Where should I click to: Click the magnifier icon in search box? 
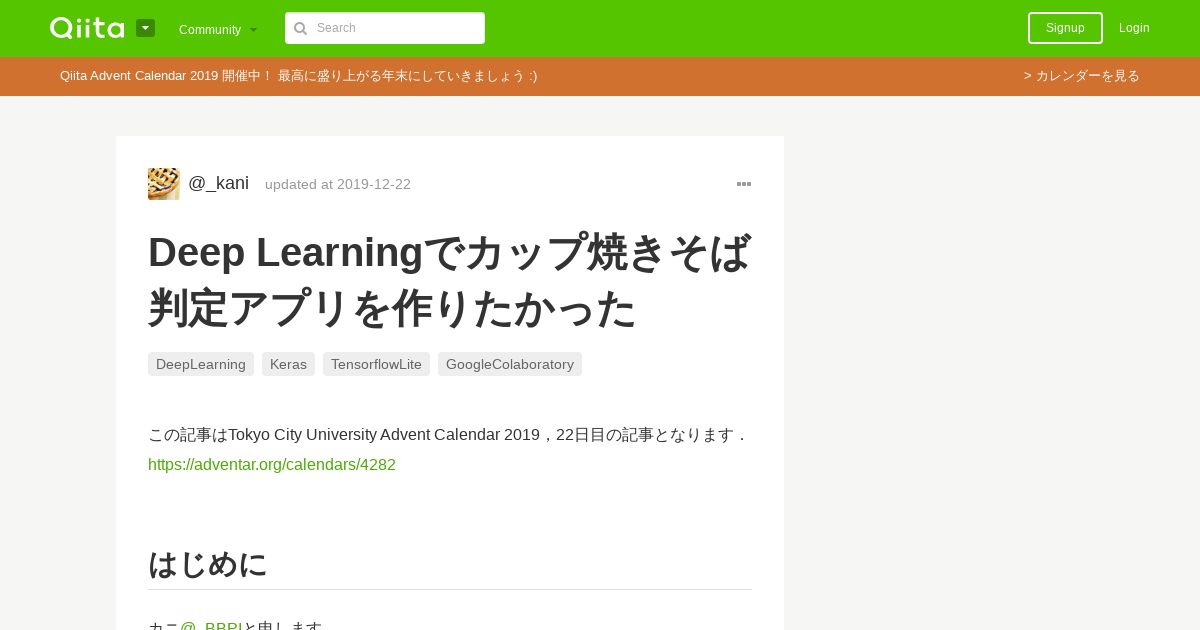300,28
